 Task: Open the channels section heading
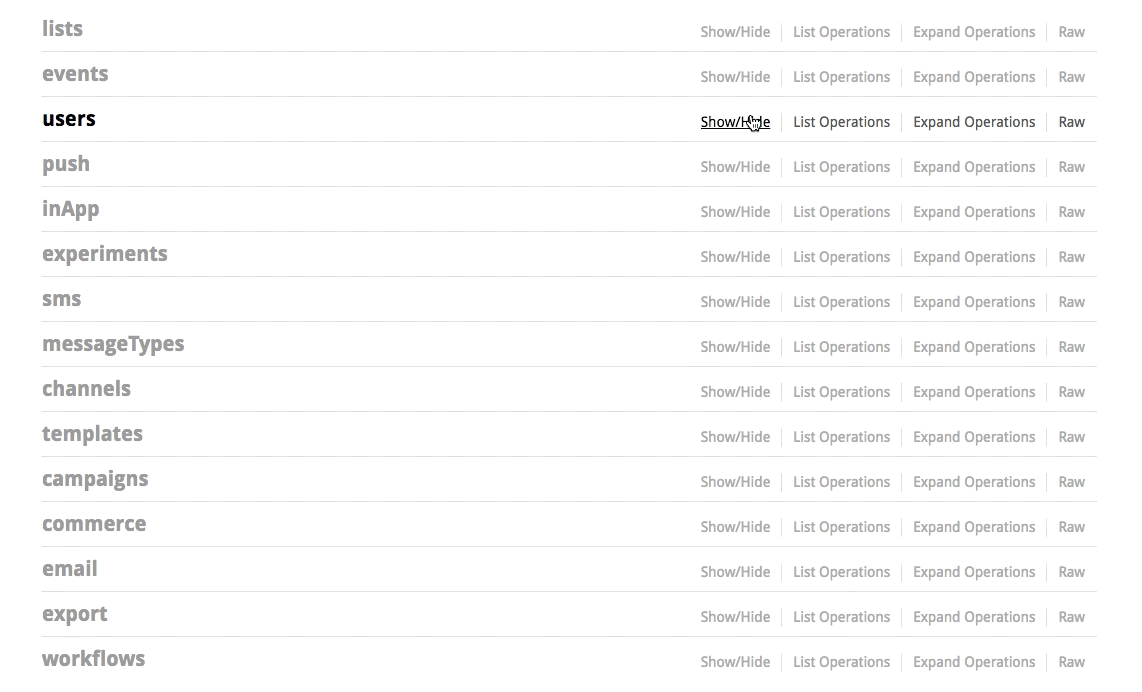[87, 389]
